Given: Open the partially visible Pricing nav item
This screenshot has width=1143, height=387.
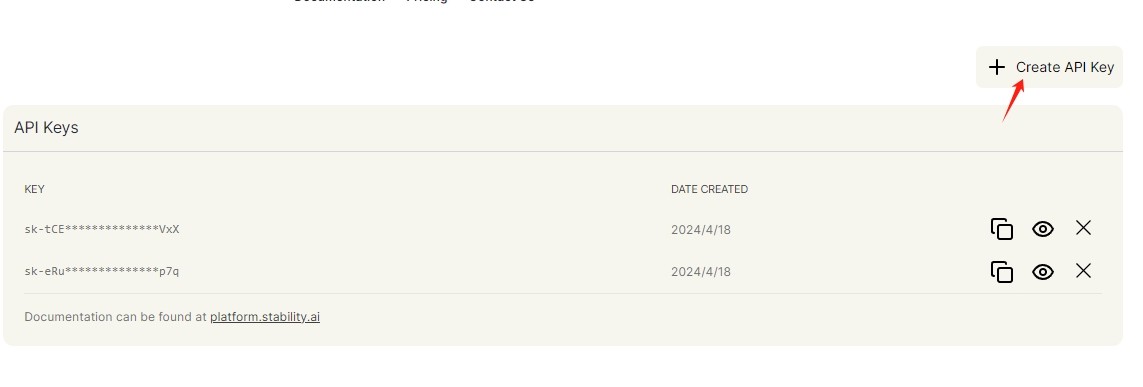Looking at the screenshot, I should pyautogui.click(x=426, y=1).
